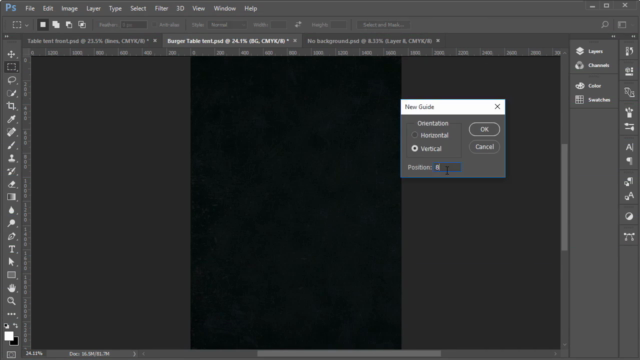Open the Properties panel icon

[x=629, y=71]
